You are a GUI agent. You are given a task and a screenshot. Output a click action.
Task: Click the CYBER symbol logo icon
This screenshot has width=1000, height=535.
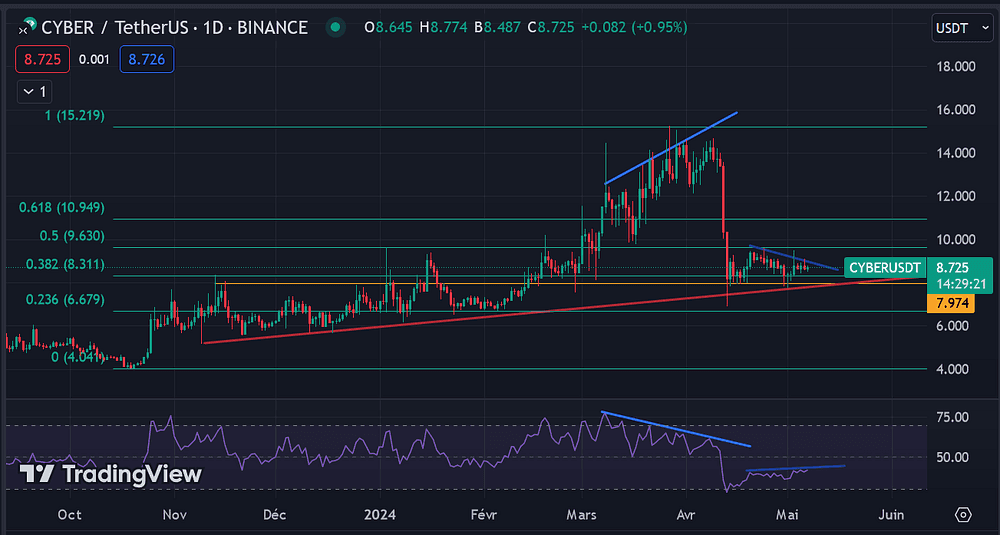pos(27,27)
